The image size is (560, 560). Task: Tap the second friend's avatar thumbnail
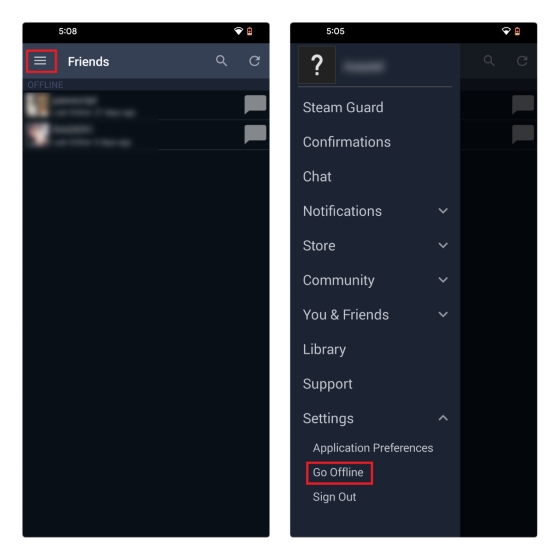click(x=38, y=134)
